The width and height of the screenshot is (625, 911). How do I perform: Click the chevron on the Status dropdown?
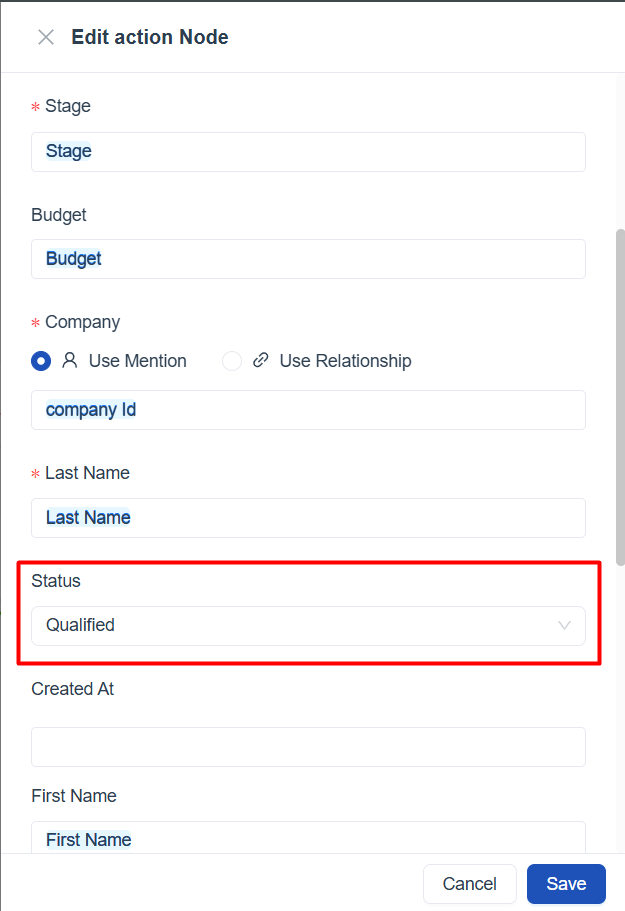coord(563,625)
